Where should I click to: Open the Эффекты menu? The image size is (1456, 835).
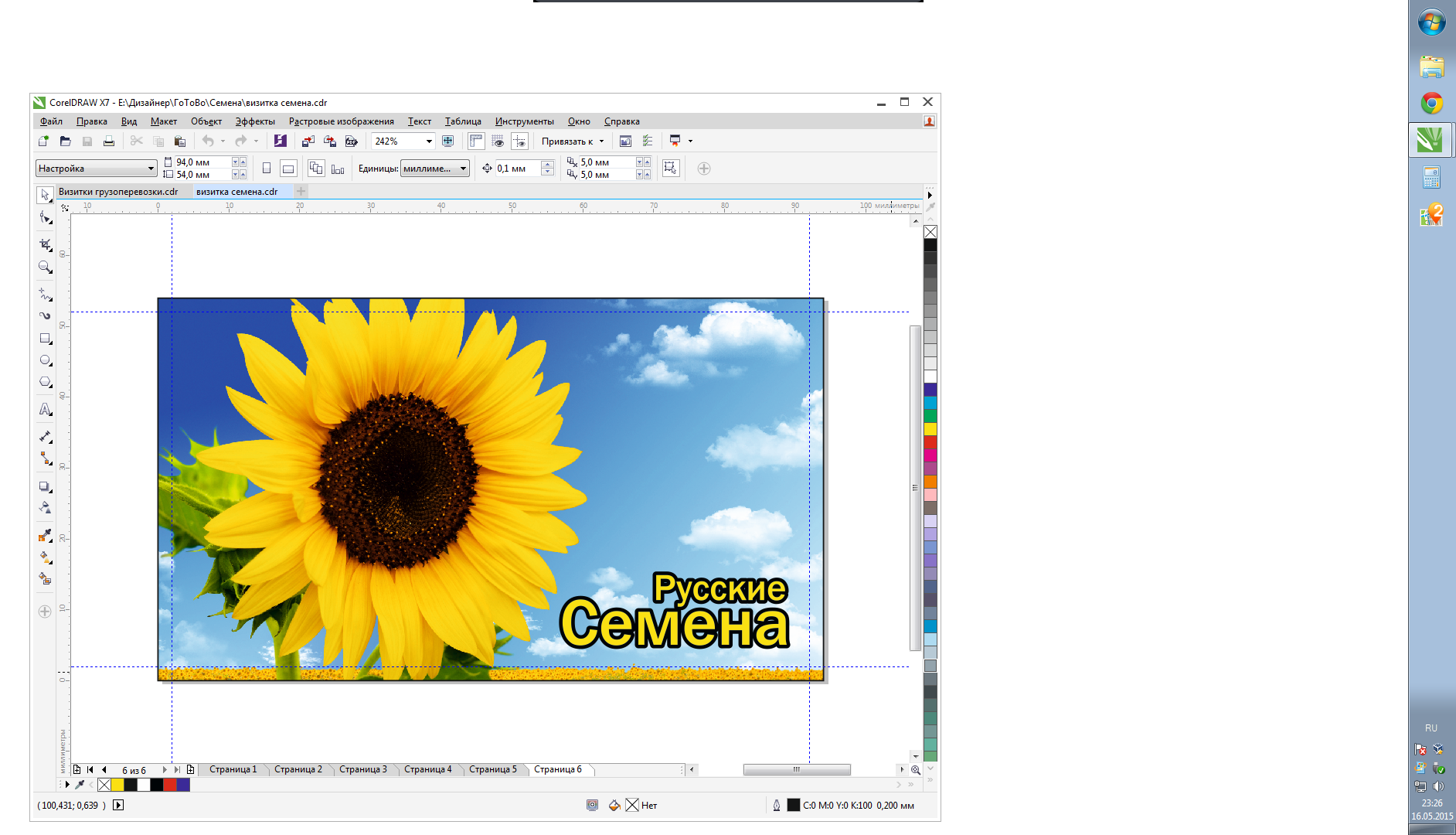[255, 121]
